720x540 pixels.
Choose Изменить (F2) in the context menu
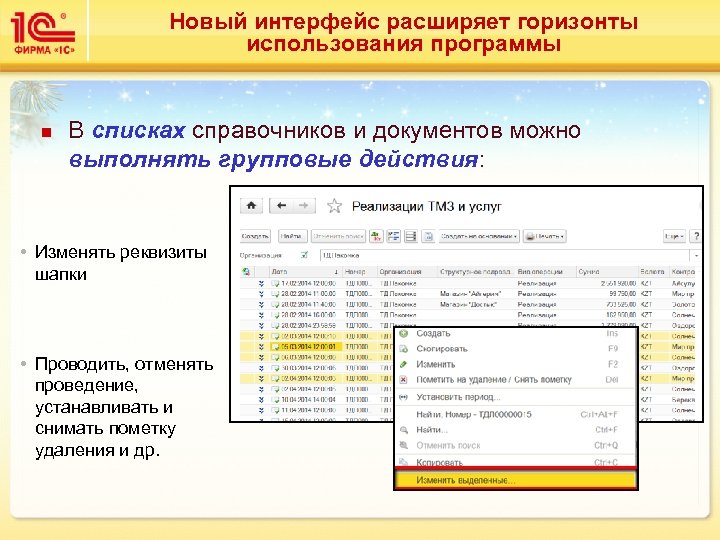click(516, 365)
